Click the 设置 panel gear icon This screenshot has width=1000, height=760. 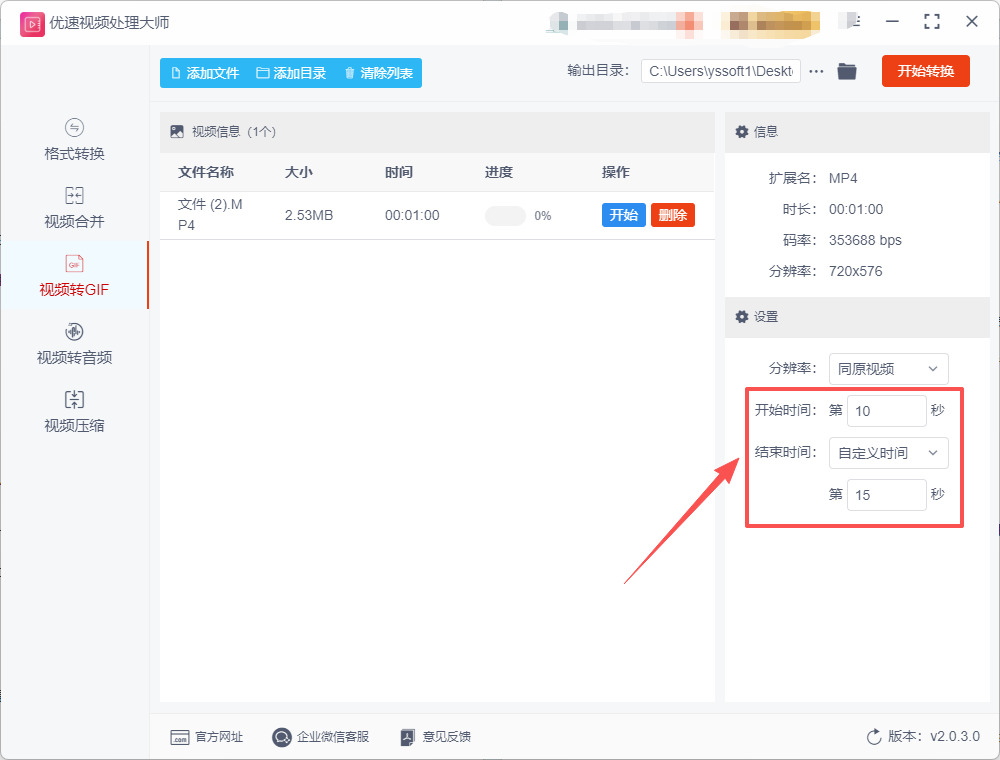click(x=742, y=317)
